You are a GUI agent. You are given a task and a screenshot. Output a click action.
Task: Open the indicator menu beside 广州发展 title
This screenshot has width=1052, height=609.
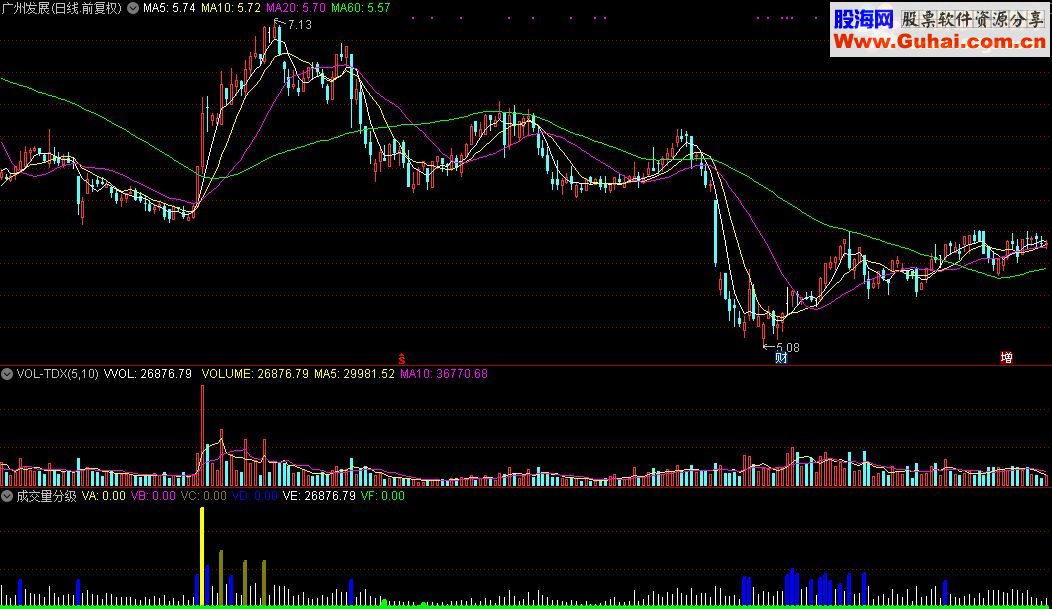pyautogui.click(x=133, y=8)
